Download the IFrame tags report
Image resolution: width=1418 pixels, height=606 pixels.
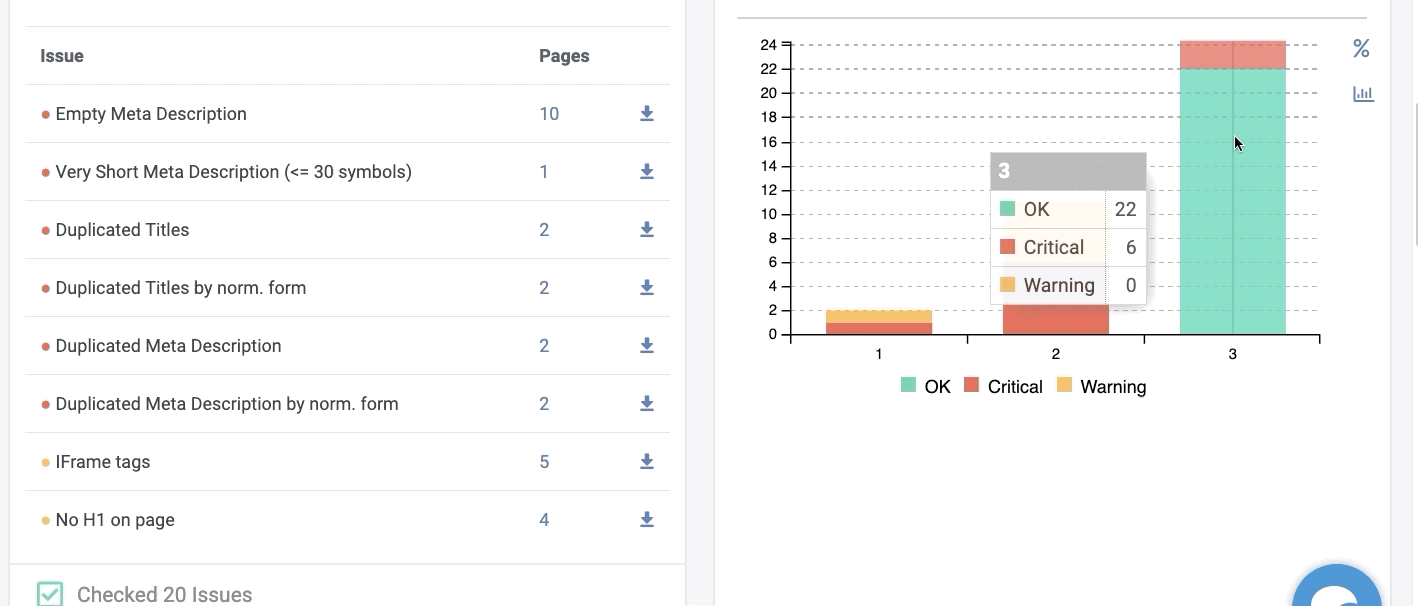647,462
